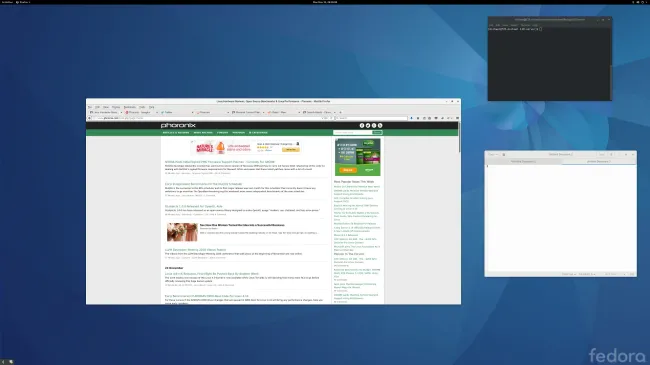The width and height of the screenshot is (650, 365).
Task: Open Terminal window Search menu
Action: (x=514, y=25)
